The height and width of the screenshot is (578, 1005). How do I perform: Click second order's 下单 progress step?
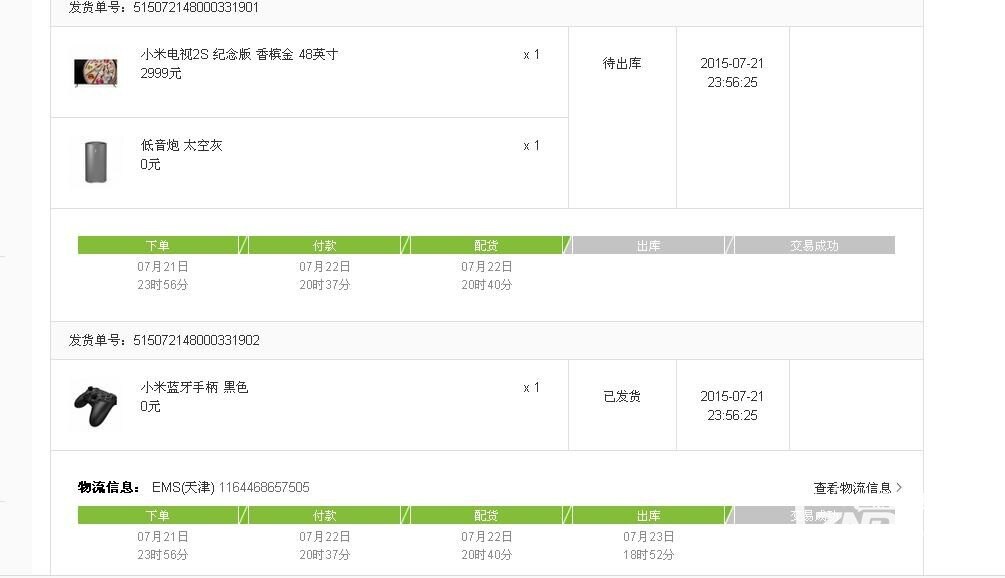(158, 515)
